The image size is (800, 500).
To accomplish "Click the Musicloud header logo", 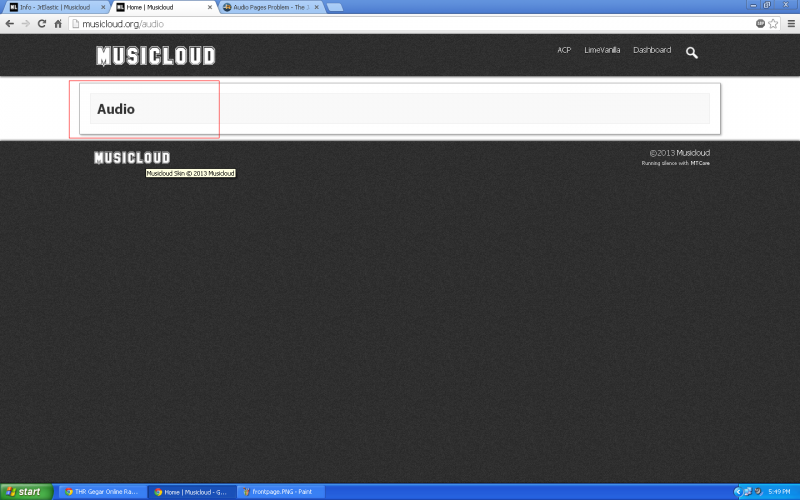I will [x=156, y=56].
